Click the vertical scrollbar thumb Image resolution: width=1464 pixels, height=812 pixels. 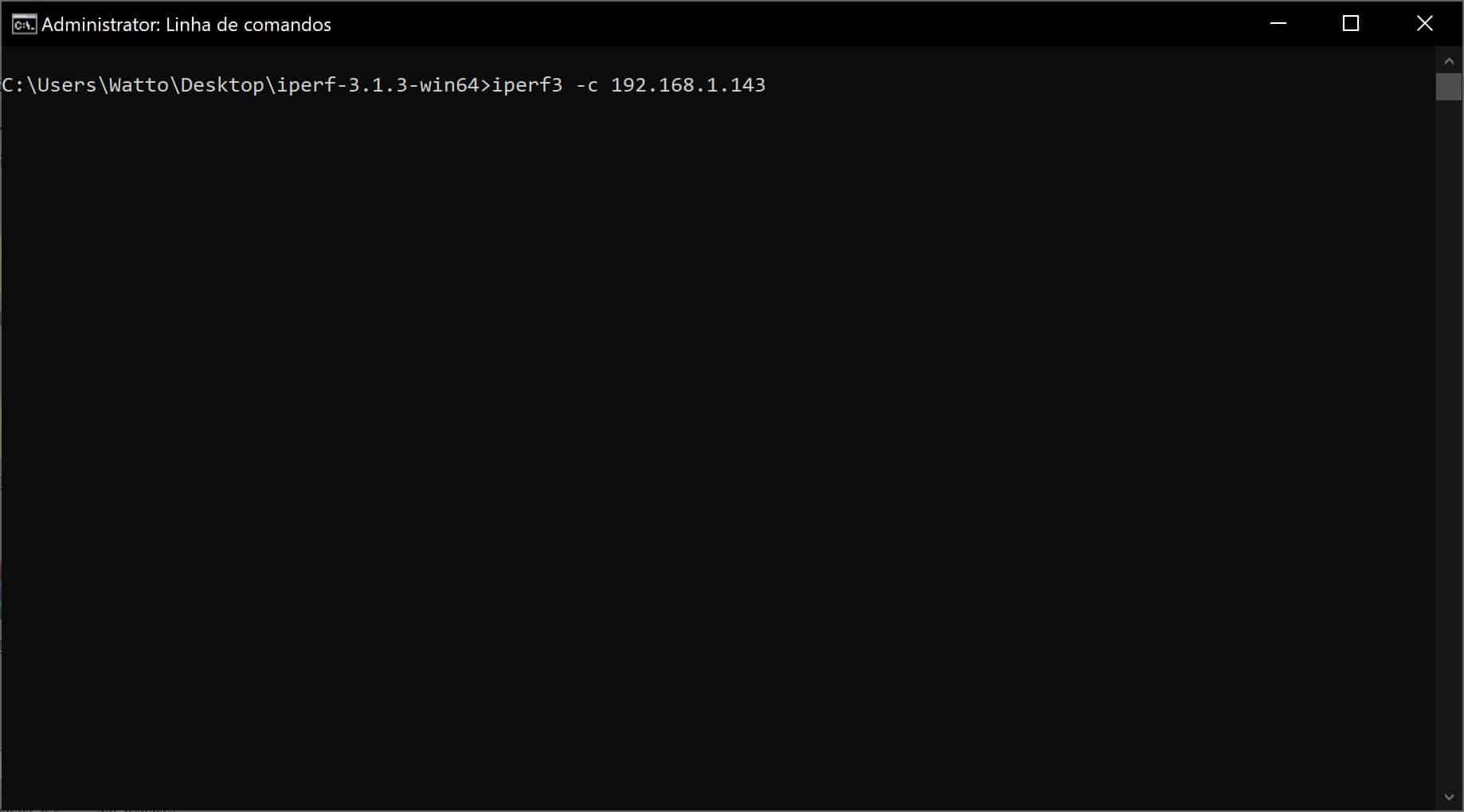[1449, 86]
